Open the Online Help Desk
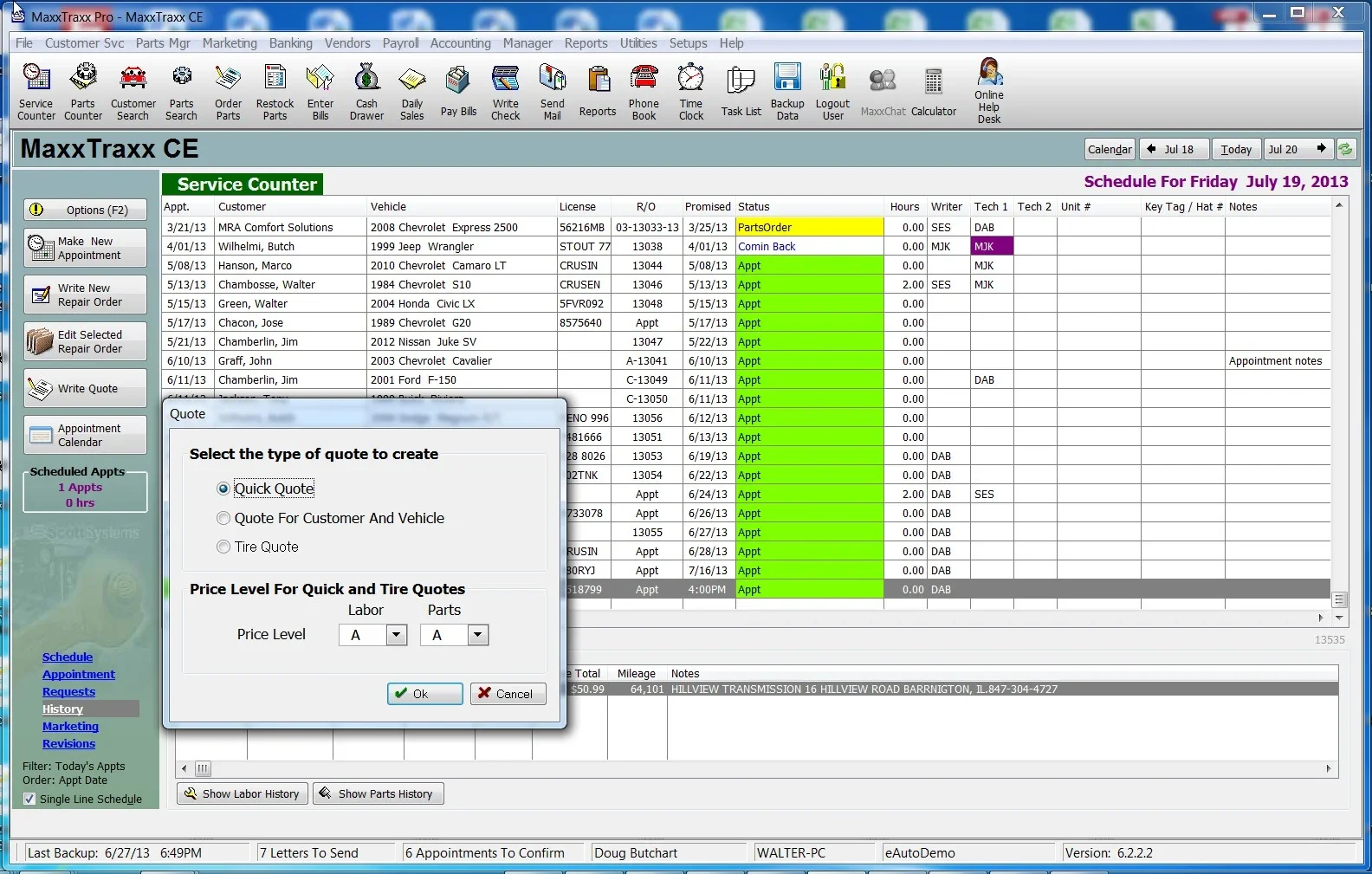 pos(988,91)
